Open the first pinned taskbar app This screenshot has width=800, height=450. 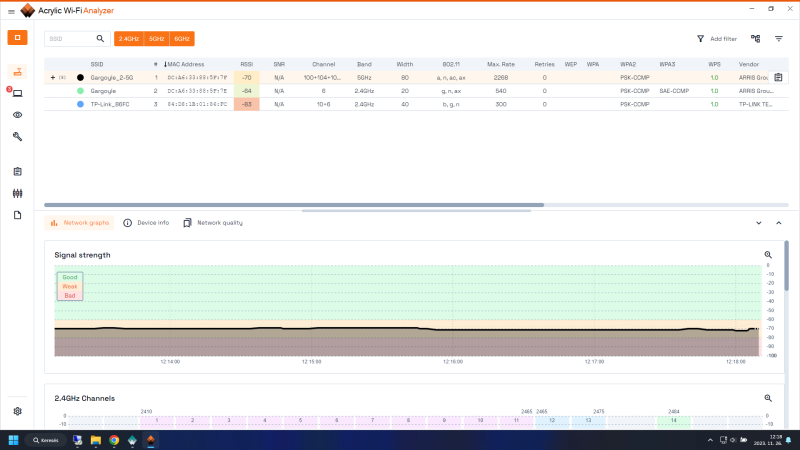click(77, 440)
